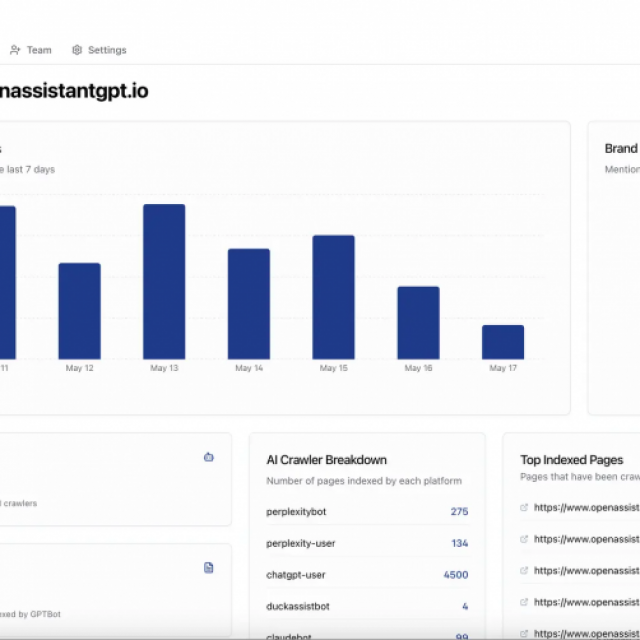Select the May 13 bar
Viewport: 640px width, 640px height.
(x=164, y=282)
